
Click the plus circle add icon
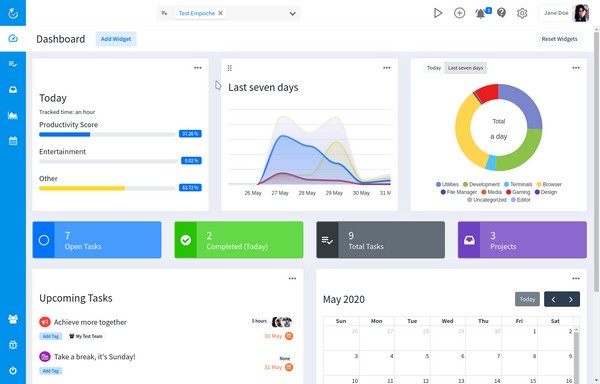459,13
